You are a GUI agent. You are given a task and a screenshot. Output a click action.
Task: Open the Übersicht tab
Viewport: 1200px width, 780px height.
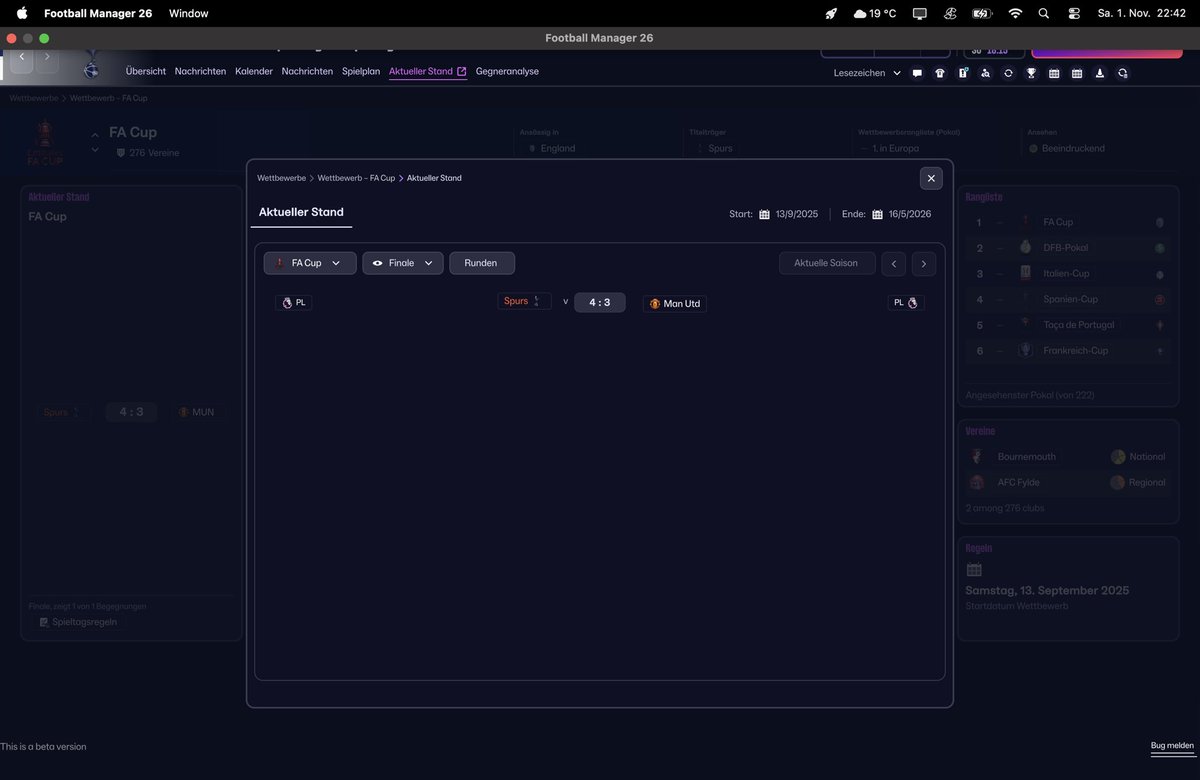click(146, 72)
